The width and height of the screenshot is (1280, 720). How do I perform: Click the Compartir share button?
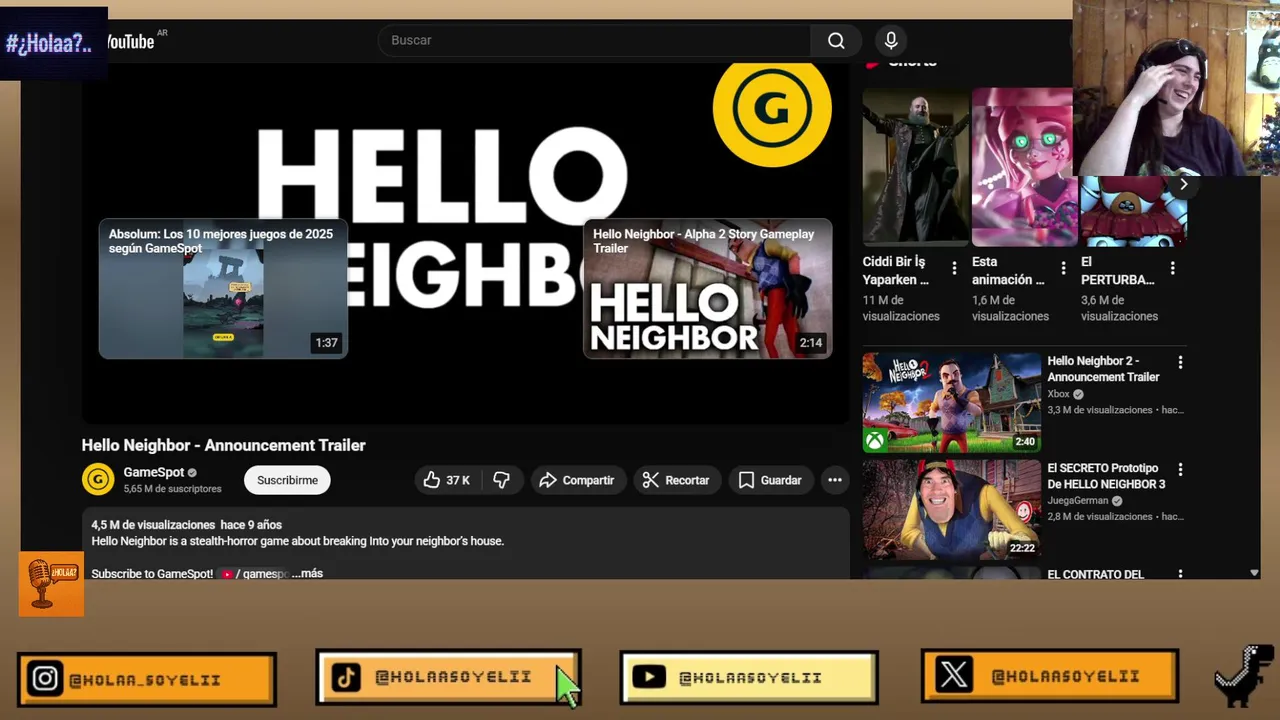coord(577,480)
